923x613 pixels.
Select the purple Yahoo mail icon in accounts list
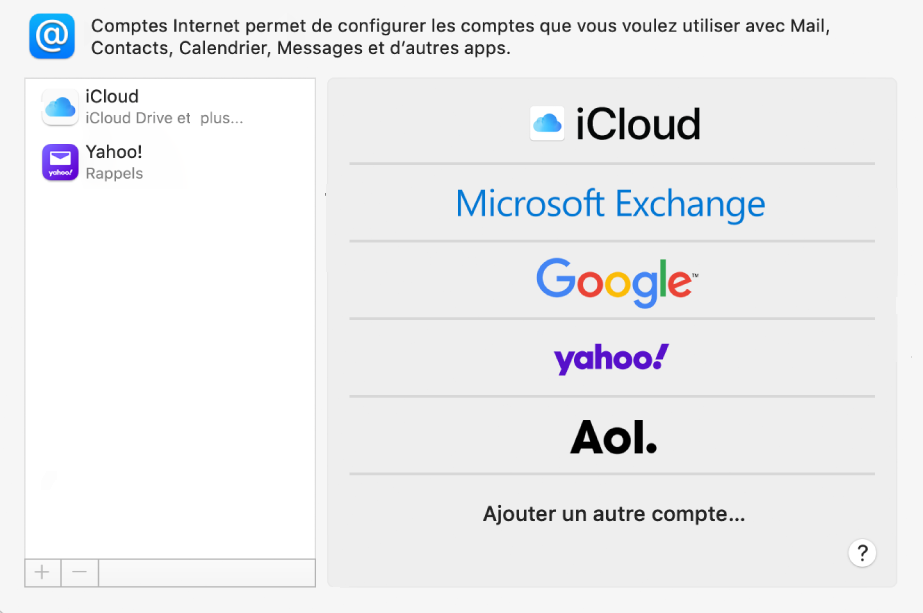[60, 163]
